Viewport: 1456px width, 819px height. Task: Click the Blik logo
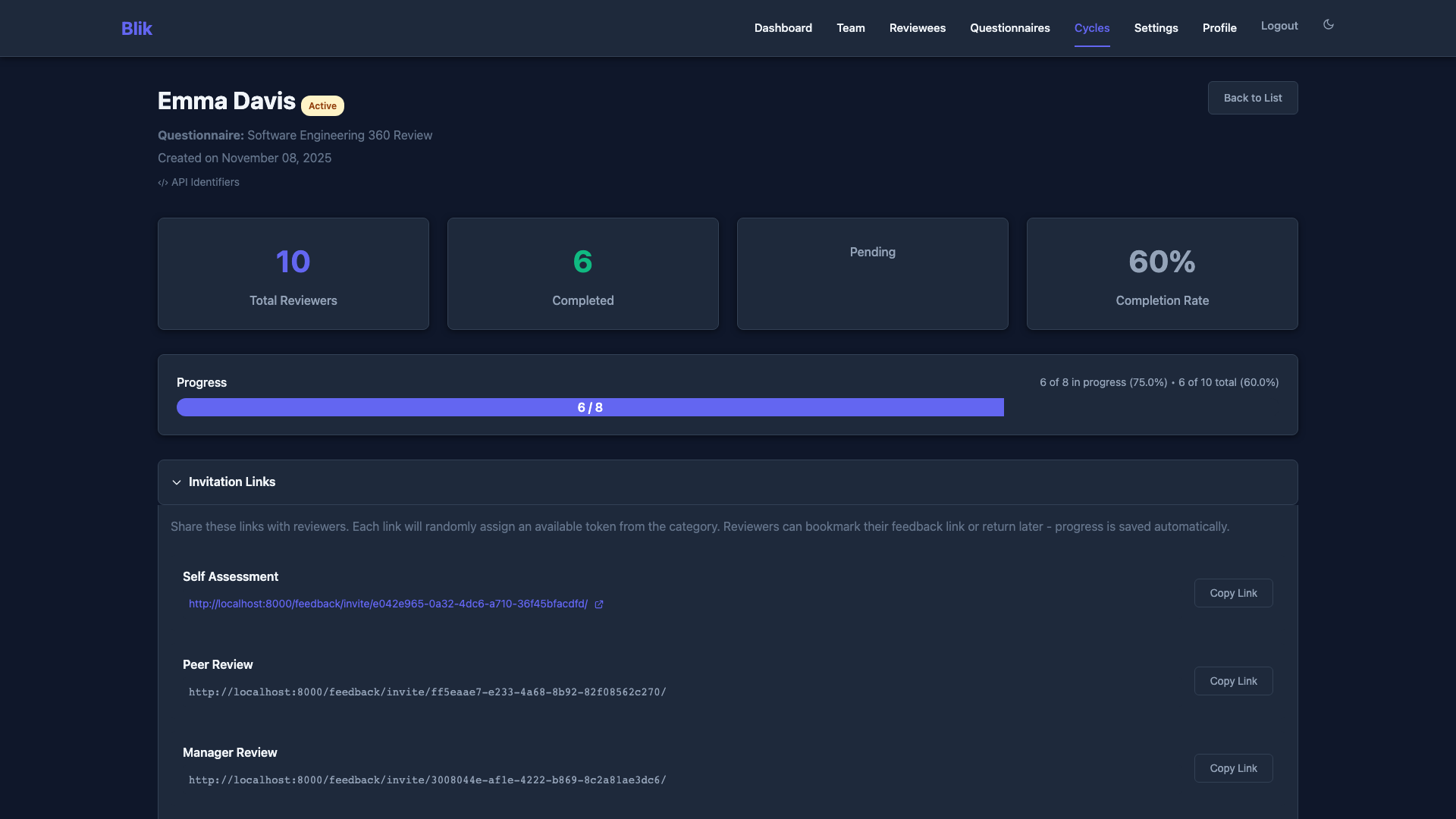click(136, 28)
